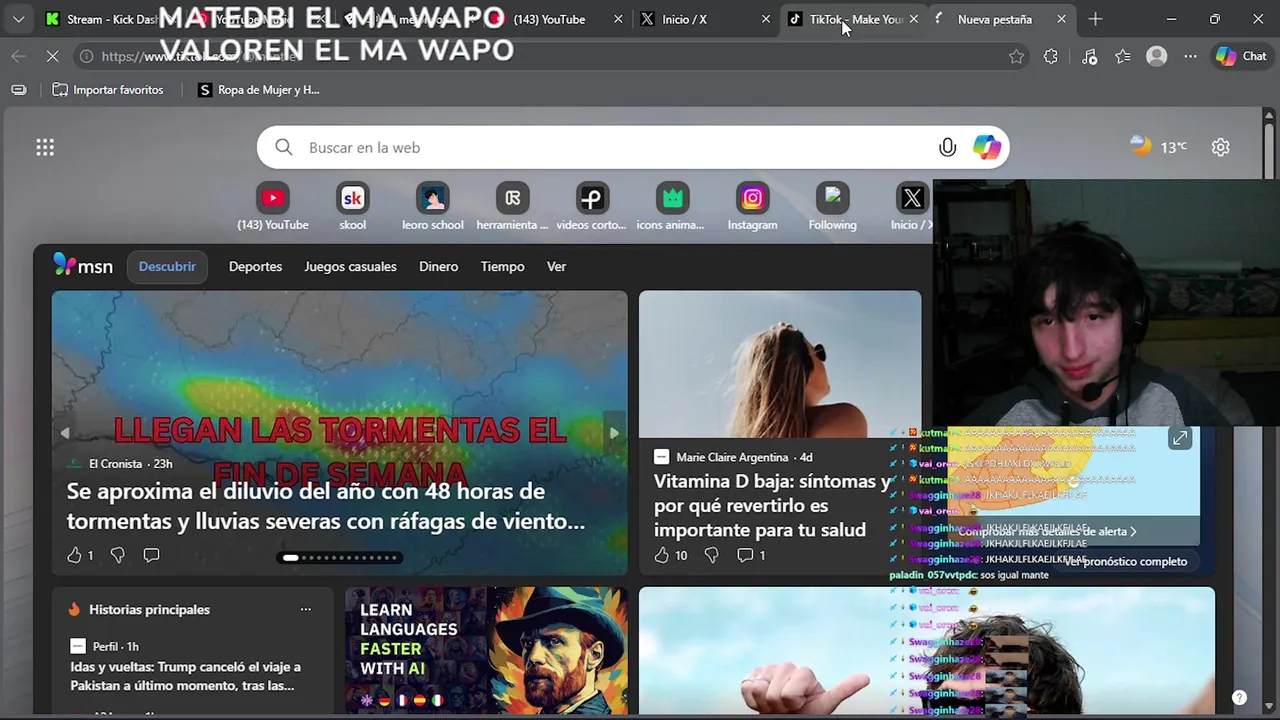Go to next carousel story arrow
Viewport: 1280px width, 720px height.
[614, 433]
